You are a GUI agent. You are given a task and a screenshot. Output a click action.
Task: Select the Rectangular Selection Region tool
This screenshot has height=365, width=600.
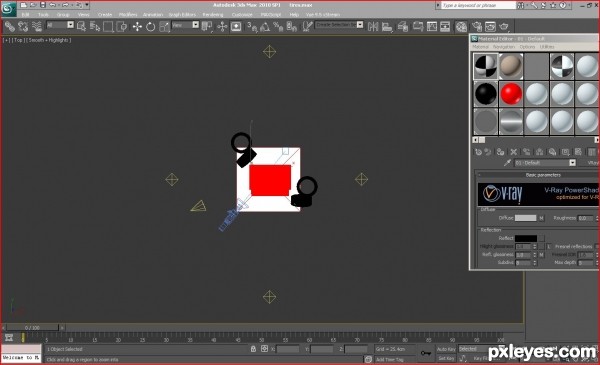coord(108,26)
